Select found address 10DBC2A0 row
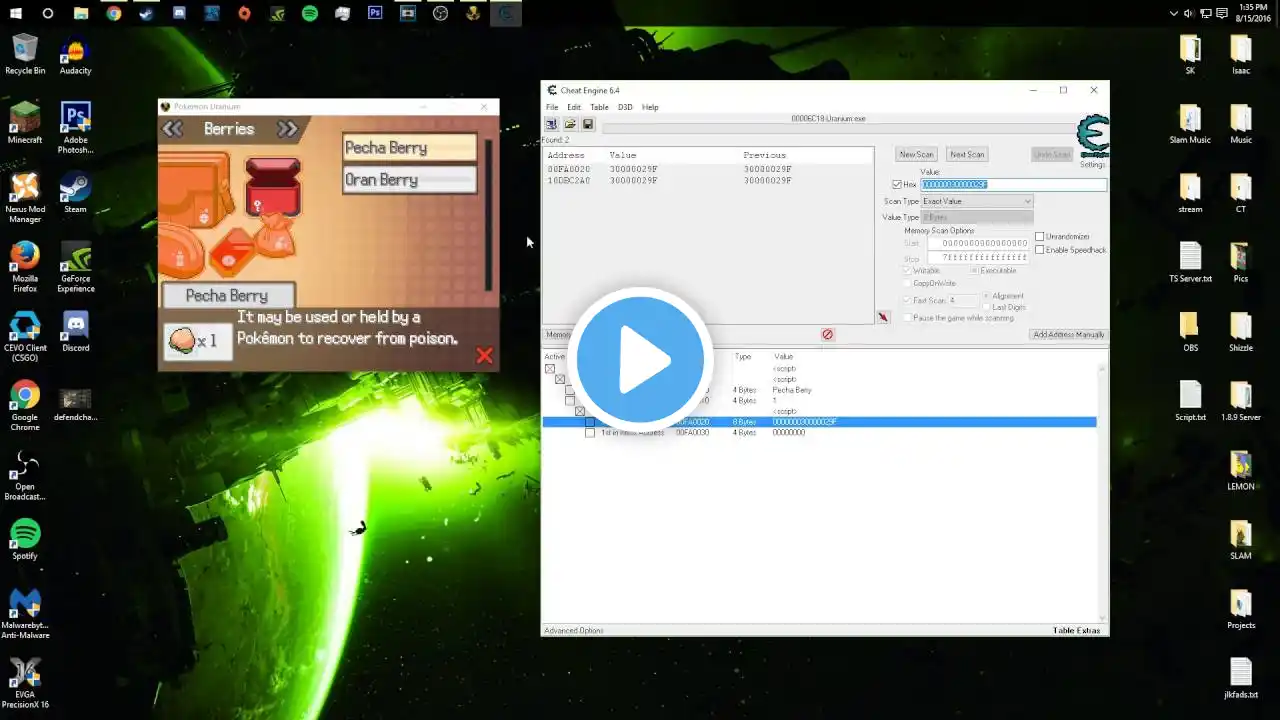Screen dimensions: 1280x720 pyautogui.click(x=708, y=181)
